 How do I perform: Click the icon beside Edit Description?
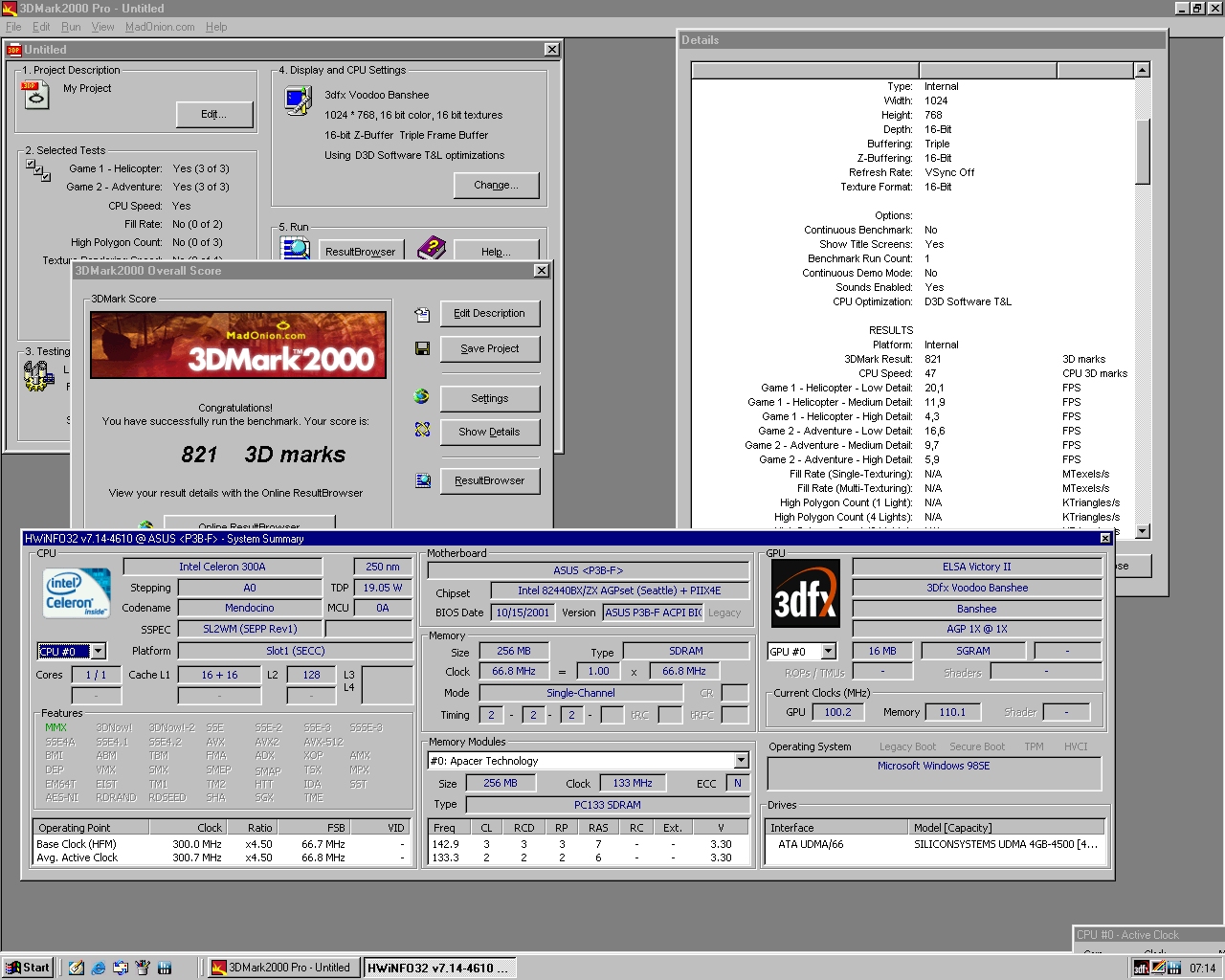point(422,314)
